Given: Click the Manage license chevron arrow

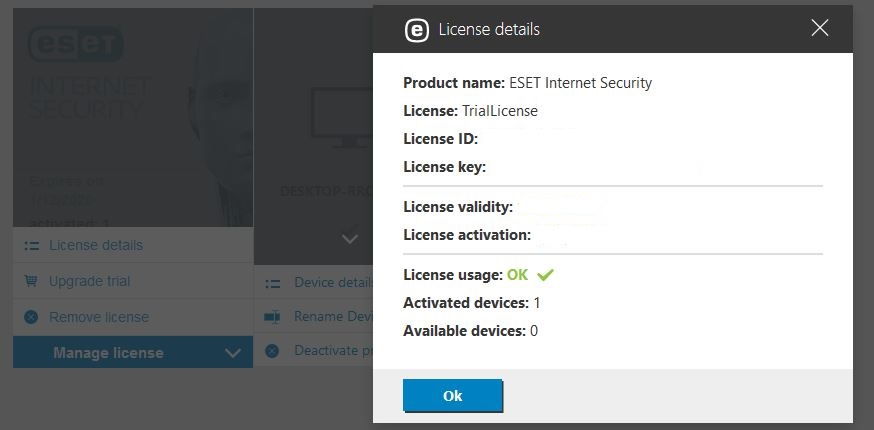Looking at the screenshot, I should click(233, 353).
